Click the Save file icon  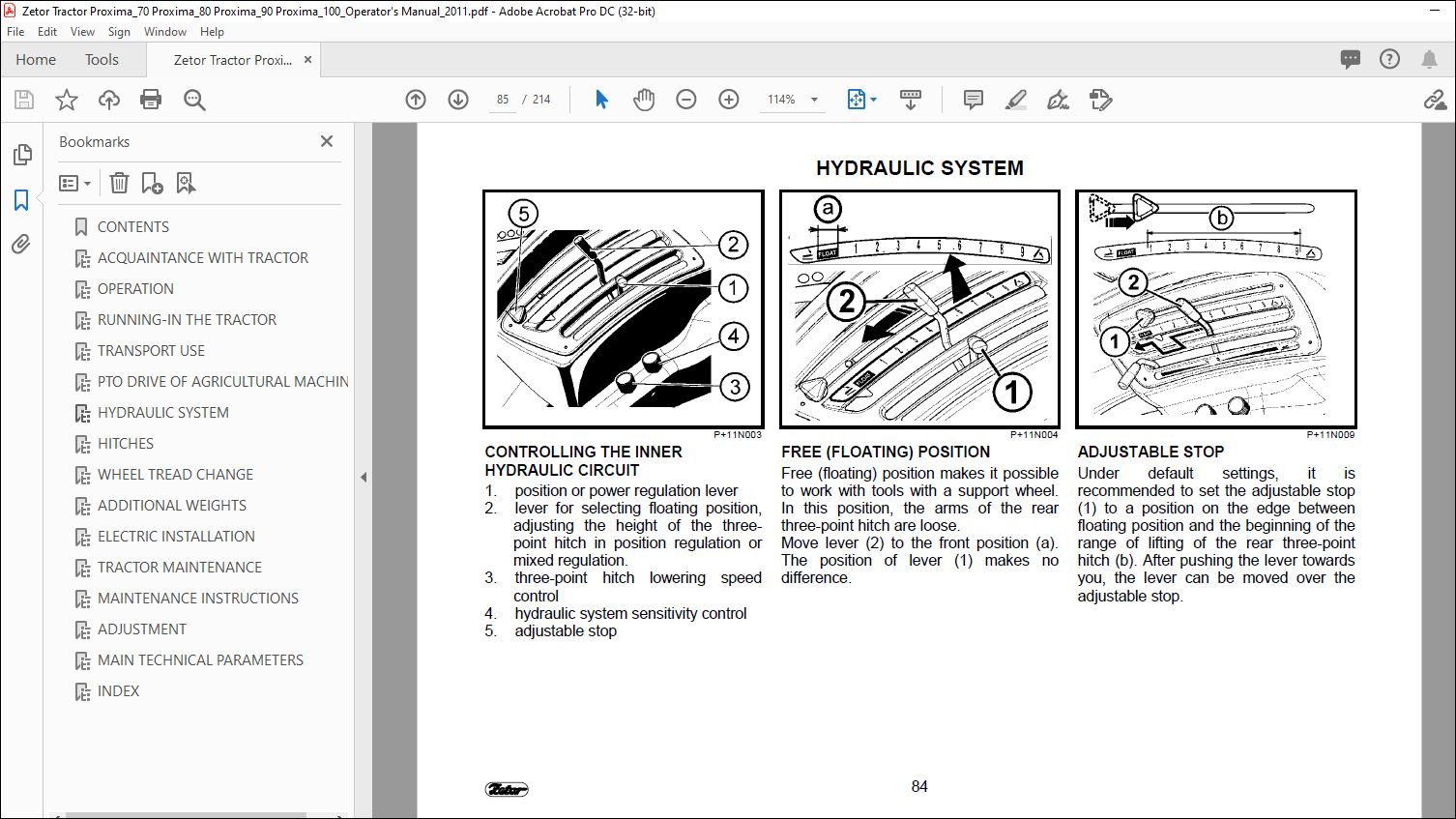[x=24, y=100]
